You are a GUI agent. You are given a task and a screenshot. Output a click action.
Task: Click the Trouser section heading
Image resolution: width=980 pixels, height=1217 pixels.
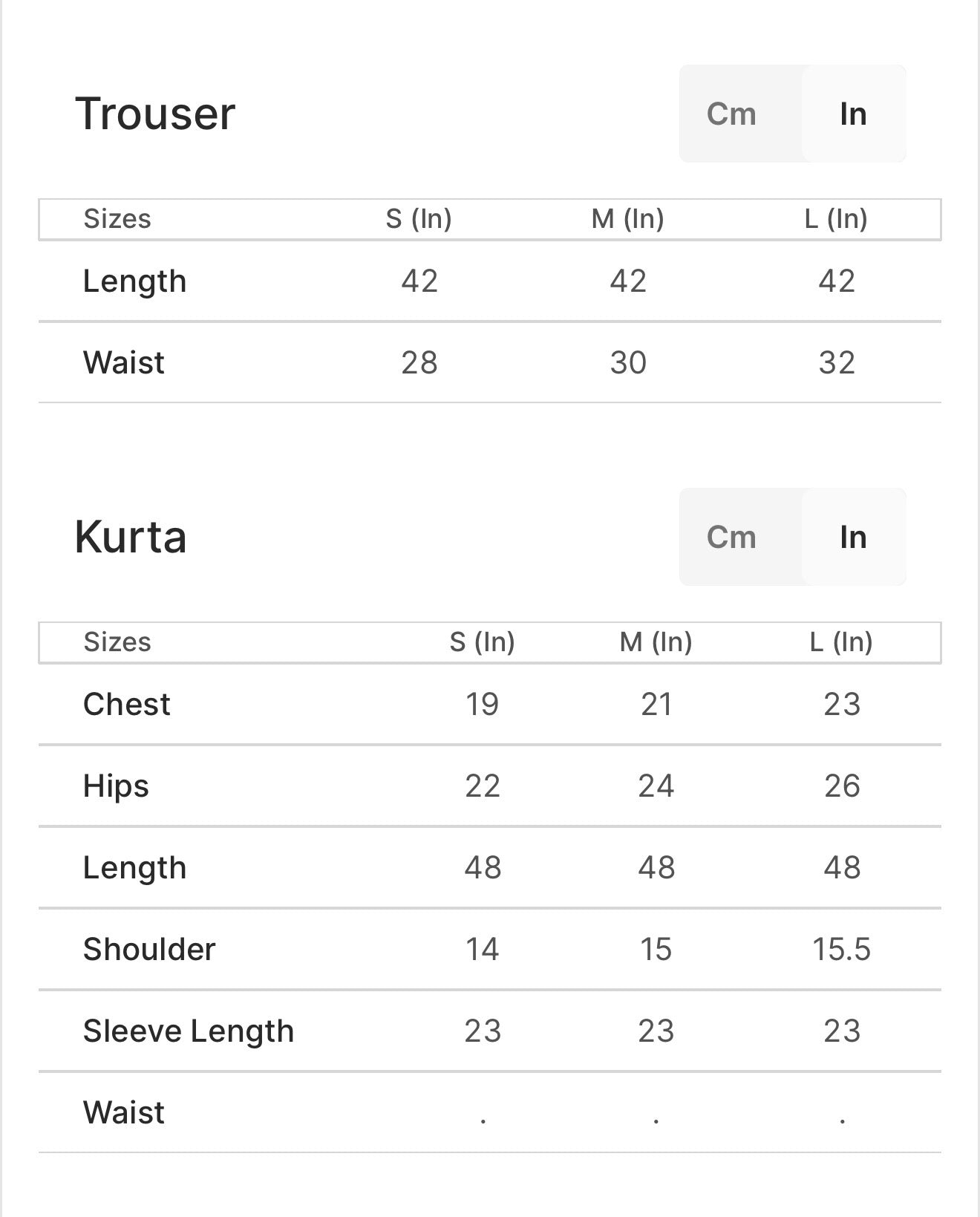click(x=155, y=114)
